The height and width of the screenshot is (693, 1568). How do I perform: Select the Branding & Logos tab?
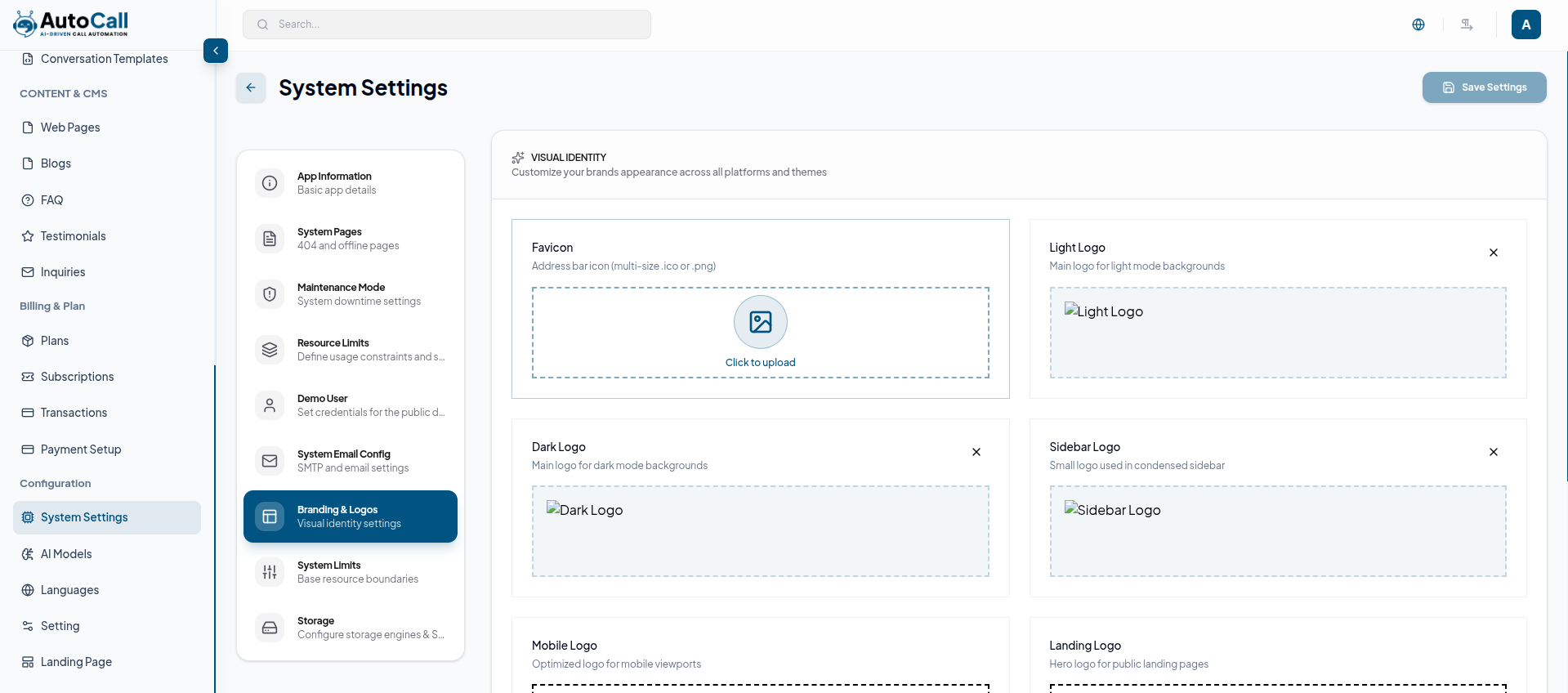pyautogui.click(x=351, y=516)
